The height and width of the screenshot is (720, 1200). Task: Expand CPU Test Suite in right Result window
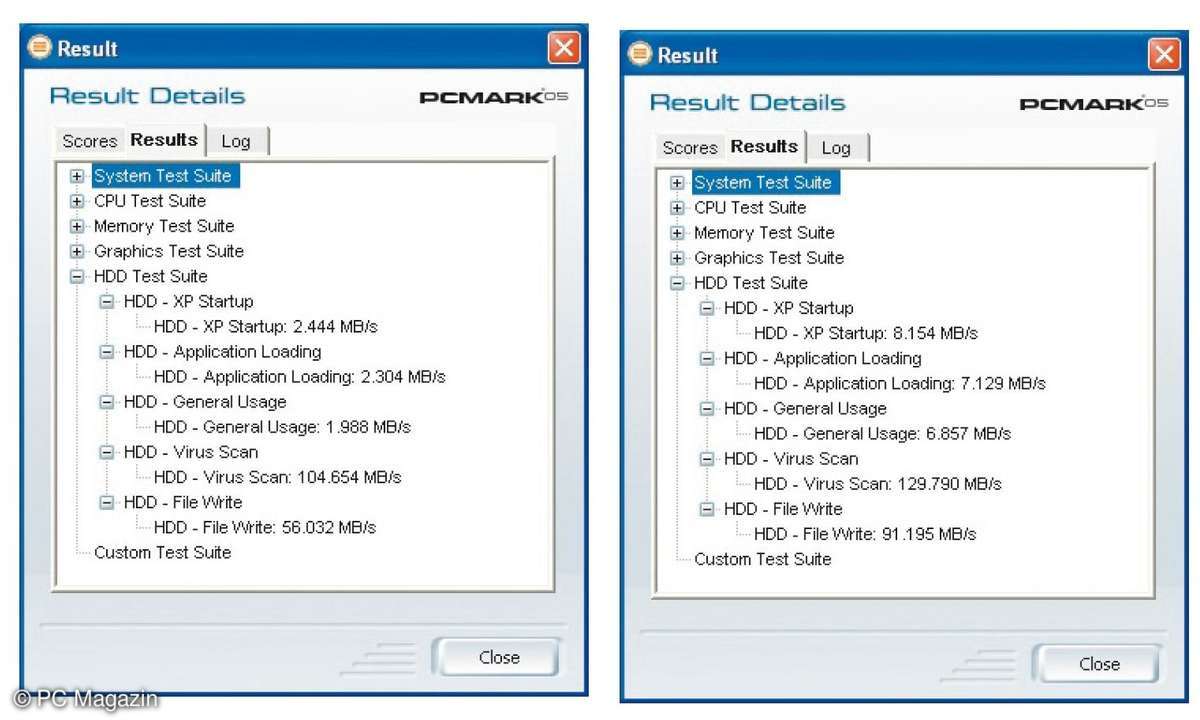click(677, 208)
